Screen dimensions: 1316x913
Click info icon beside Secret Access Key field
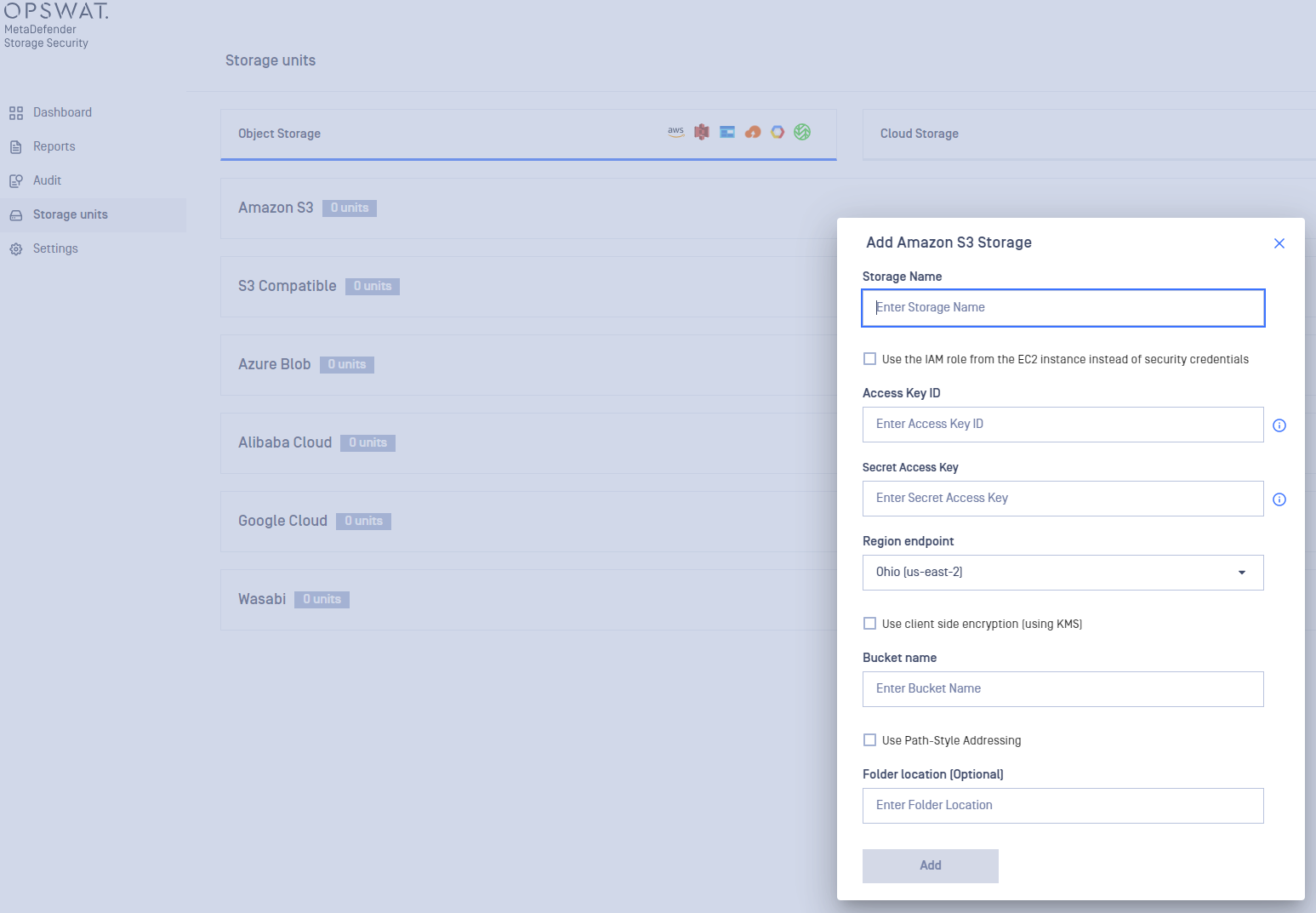(1279, 499)
